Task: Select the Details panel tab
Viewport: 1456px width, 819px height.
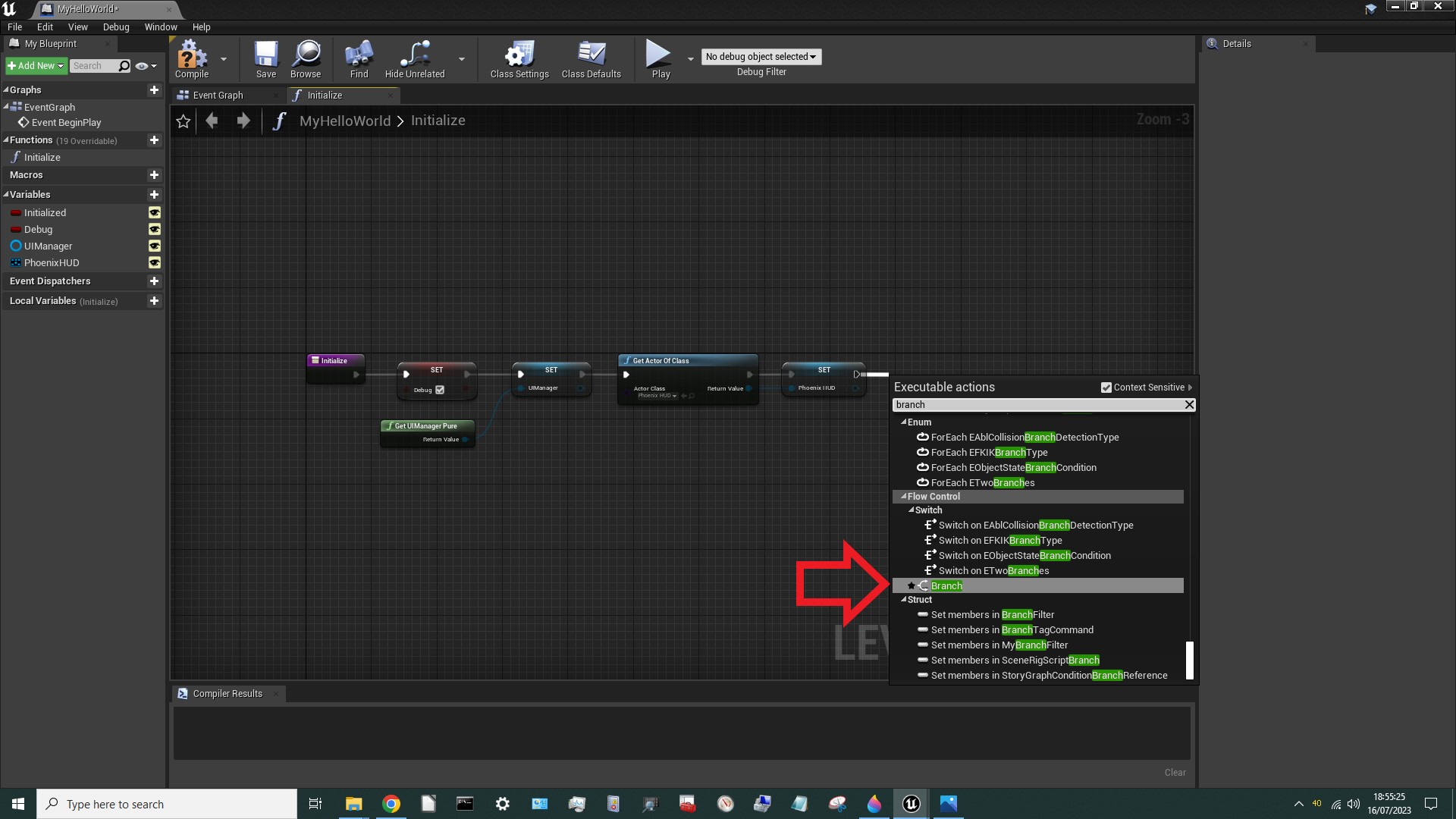Action: pyautogui.click(x=1236, y=44)
